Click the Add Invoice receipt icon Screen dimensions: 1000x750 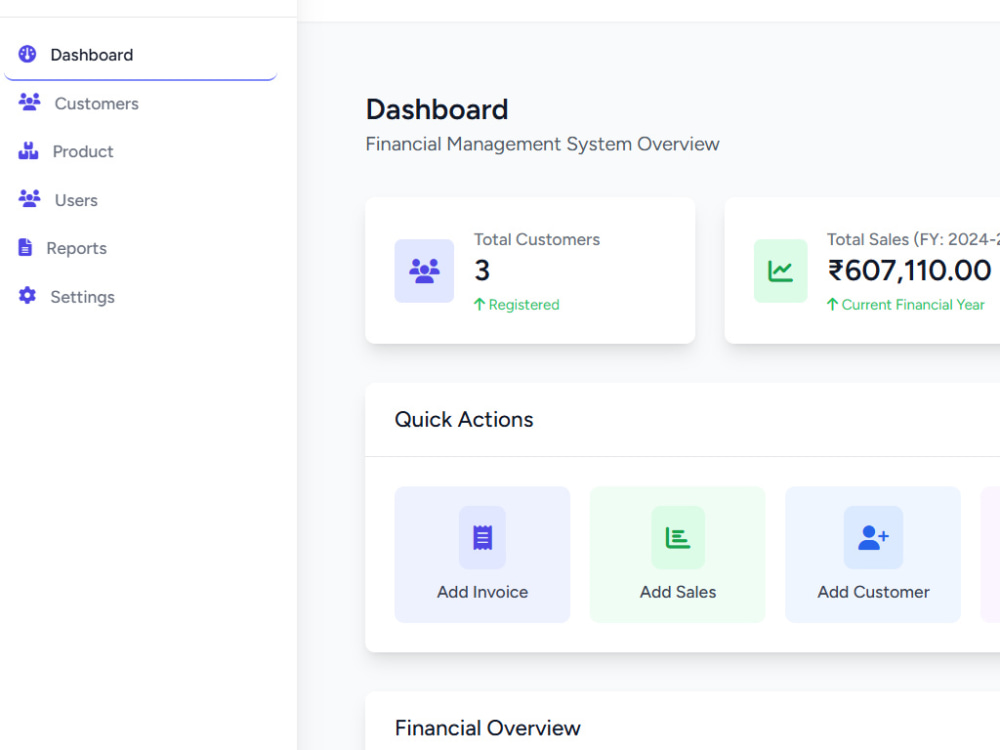[x=482, y=538]
